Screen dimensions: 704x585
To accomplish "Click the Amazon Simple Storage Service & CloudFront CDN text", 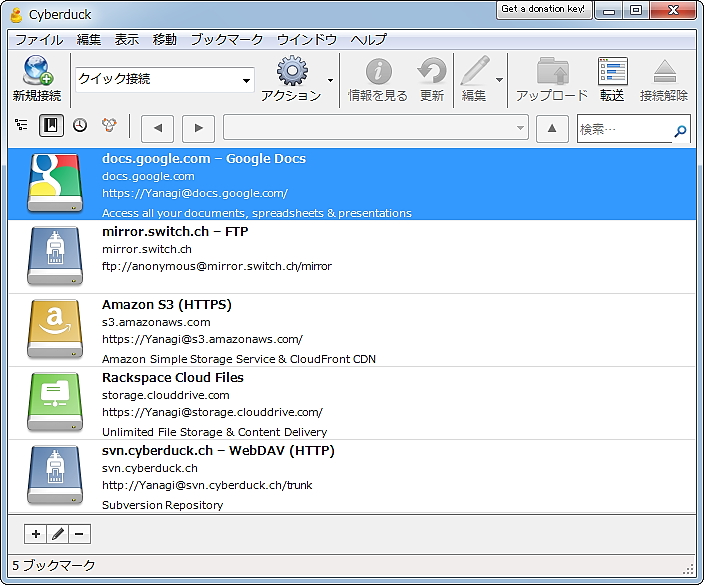I will [239, 359].
